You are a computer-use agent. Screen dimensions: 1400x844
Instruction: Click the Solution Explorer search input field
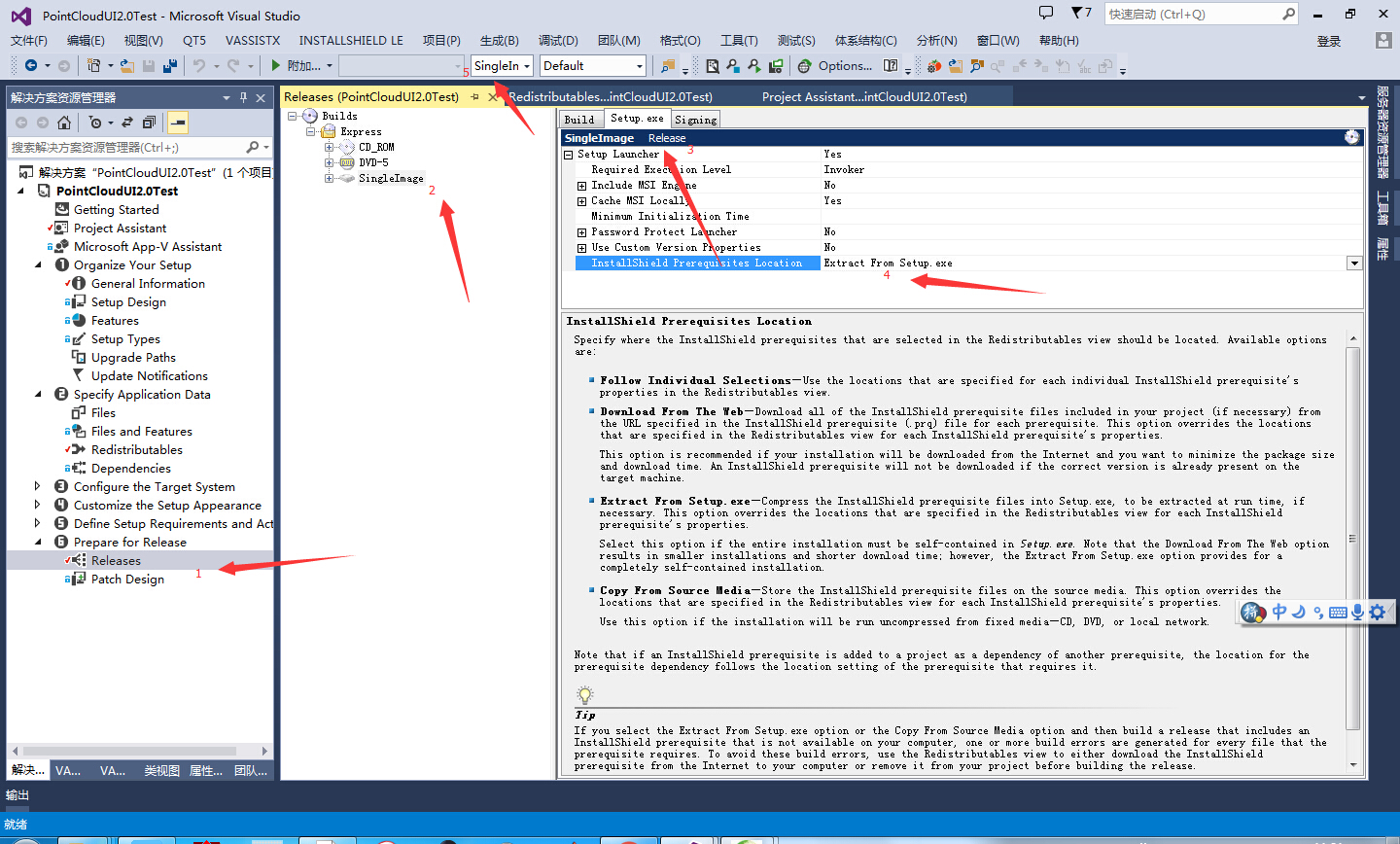pos(126,147)
